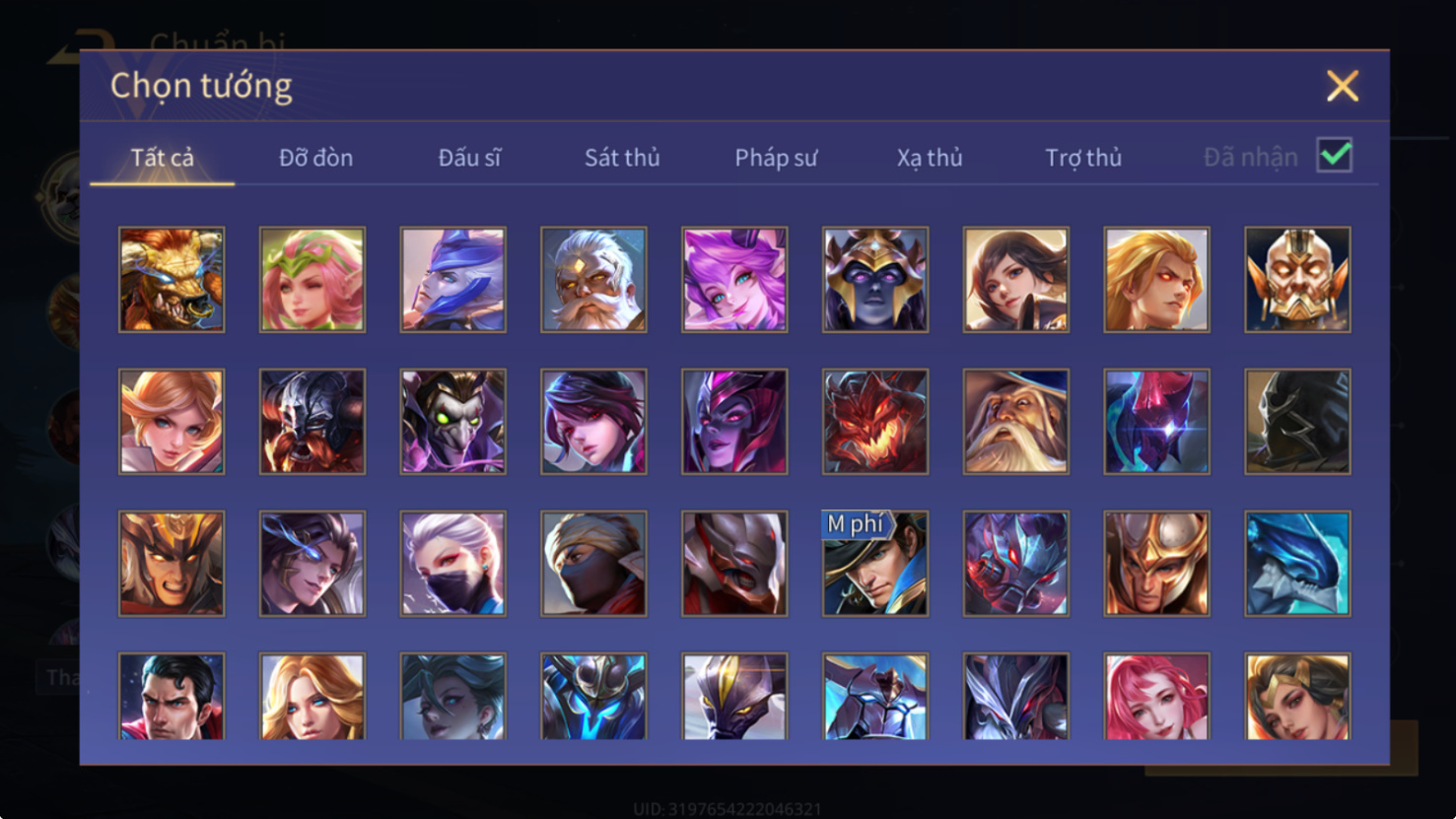
Task: Filter heroes by 'Xạ thủ'
Action: pos(930,158)
